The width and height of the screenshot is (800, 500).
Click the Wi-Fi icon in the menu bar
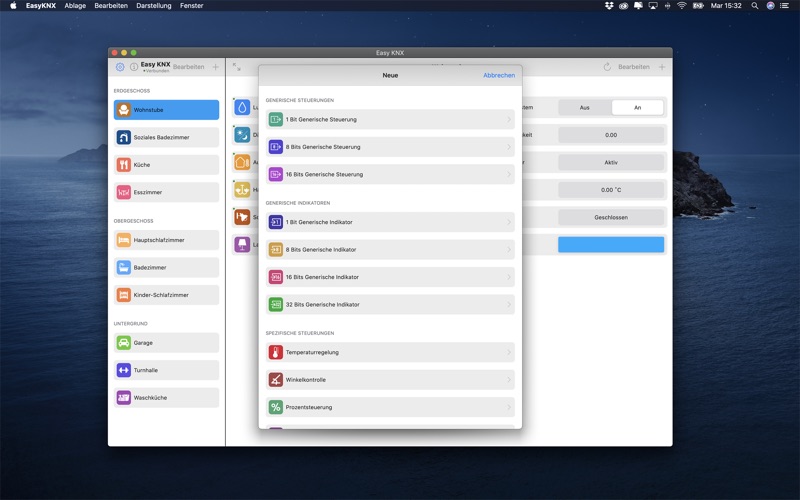[x=682, y=6]
